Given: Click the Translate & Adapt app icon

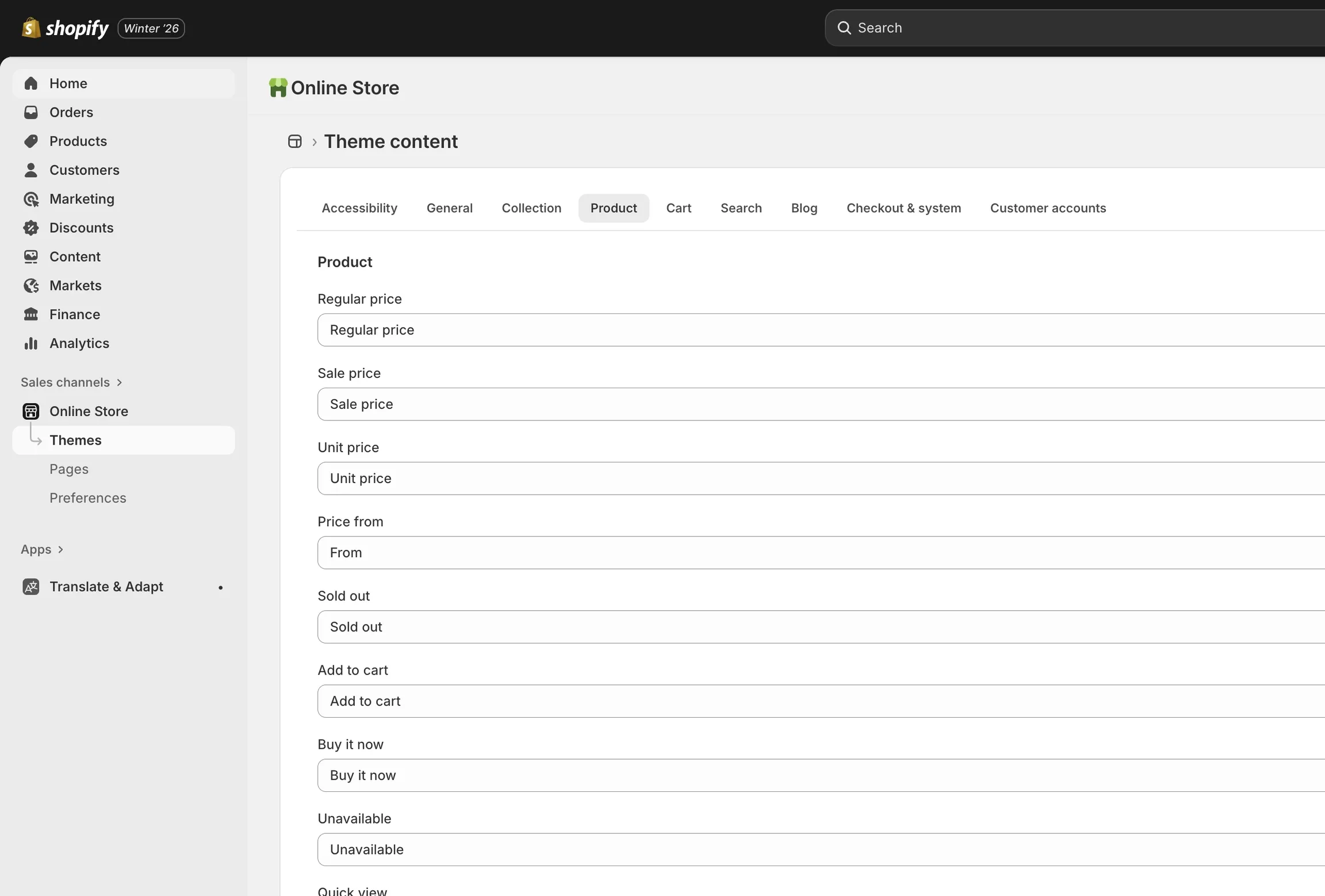Looking at the screenshot, I should click(x=31, y=586).
